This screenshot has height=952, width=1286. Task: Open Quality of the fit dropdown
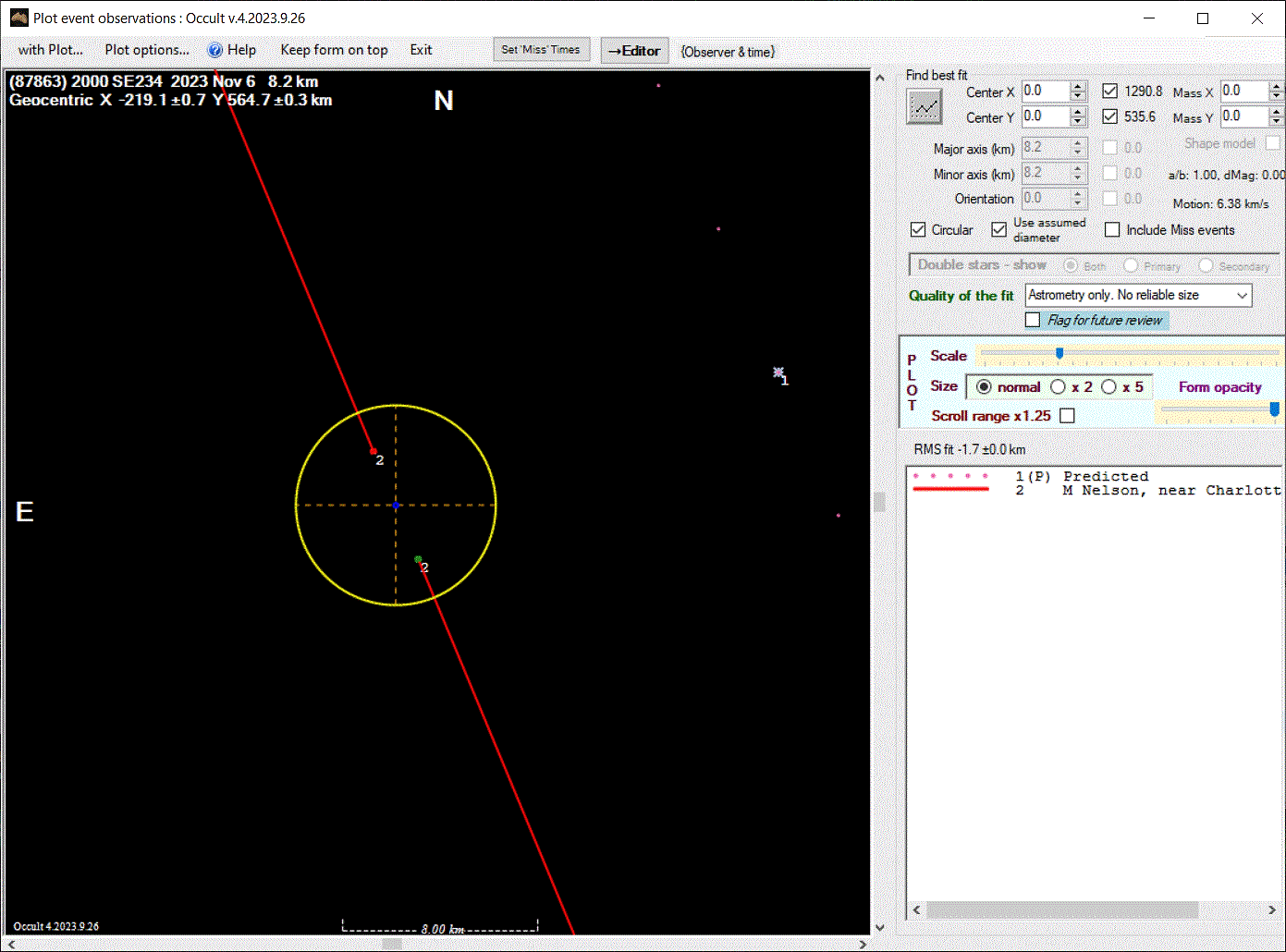1242,295
